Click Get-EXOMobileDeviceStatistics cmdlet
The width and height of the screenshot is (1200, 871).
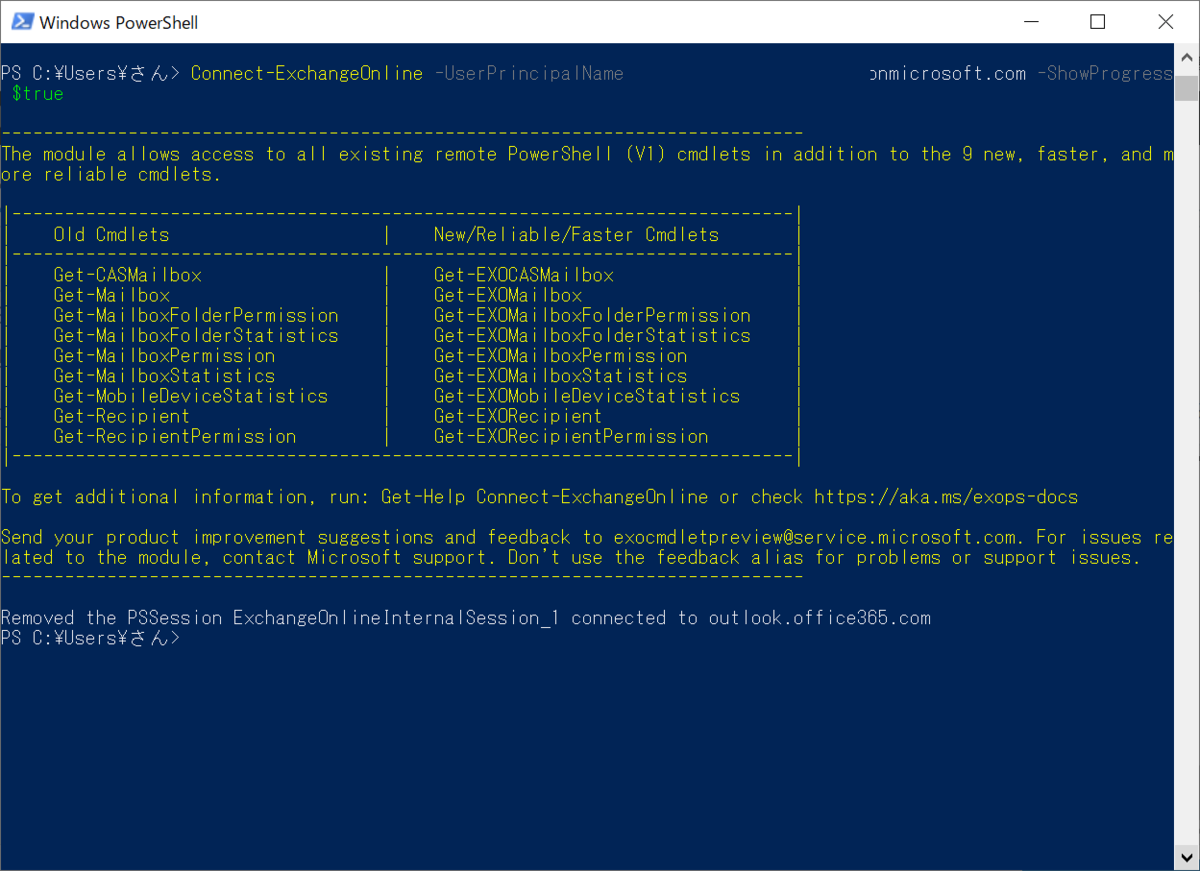click(x=587, y=396)
